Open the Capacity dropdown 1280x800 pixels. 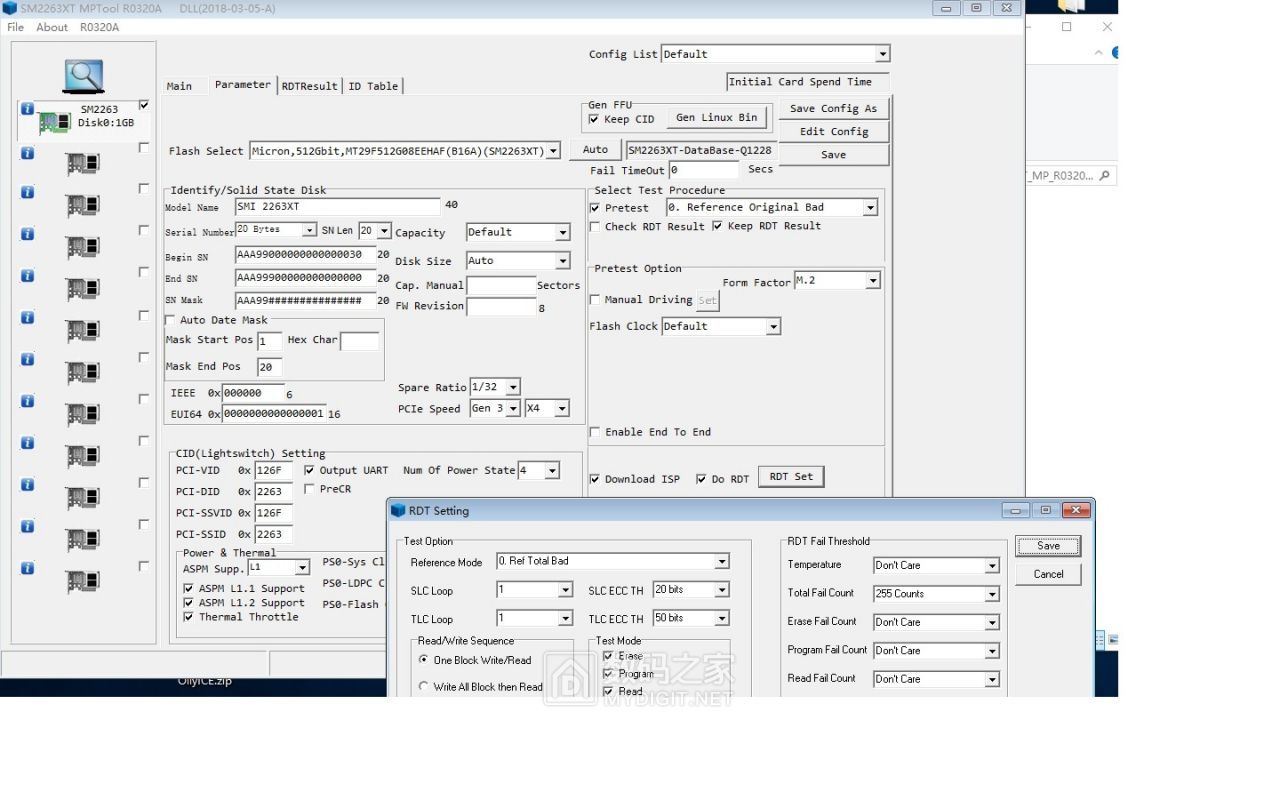tap(562, 232)
